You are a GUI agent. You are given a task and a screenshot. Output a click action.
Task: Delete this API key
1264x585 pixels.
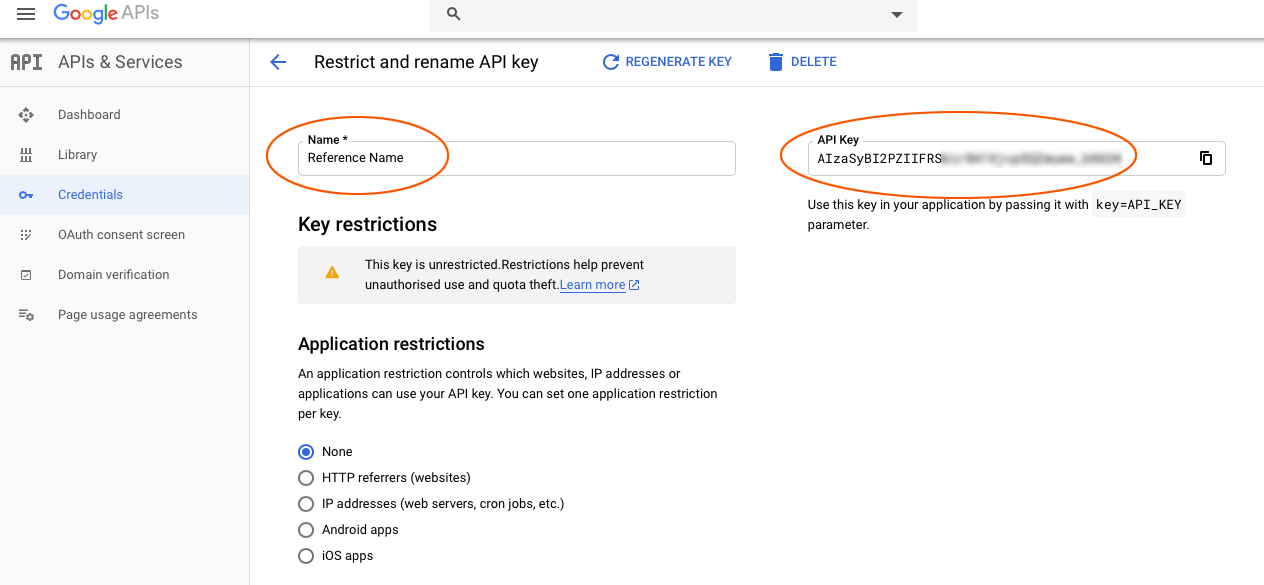802,62
